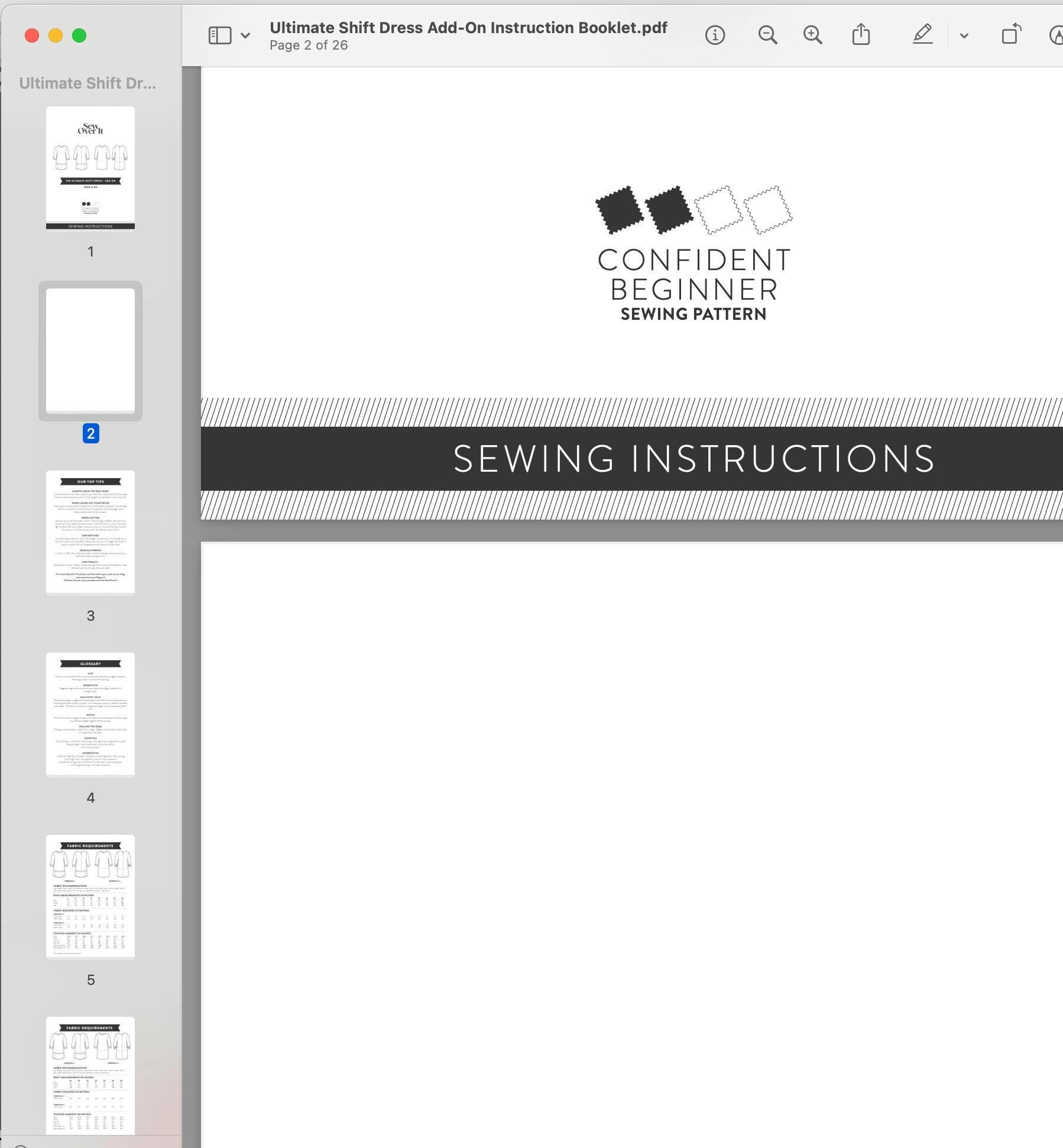Click the Sewing Instructions banner on page
This screenshot has width=1063, height=1148.
click(x=693, y=459)
